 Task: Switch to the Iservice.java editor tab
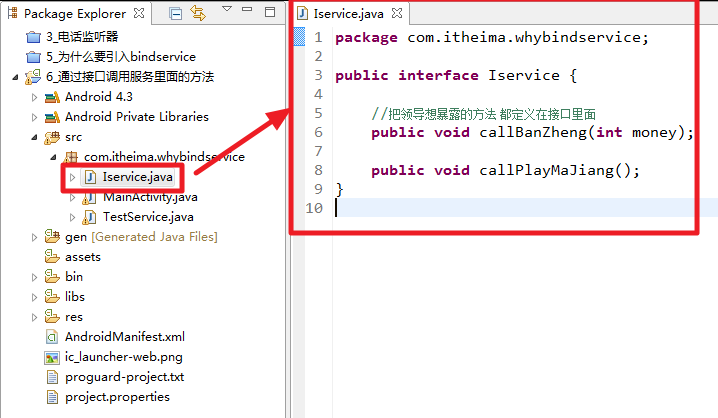pos(348,14)
